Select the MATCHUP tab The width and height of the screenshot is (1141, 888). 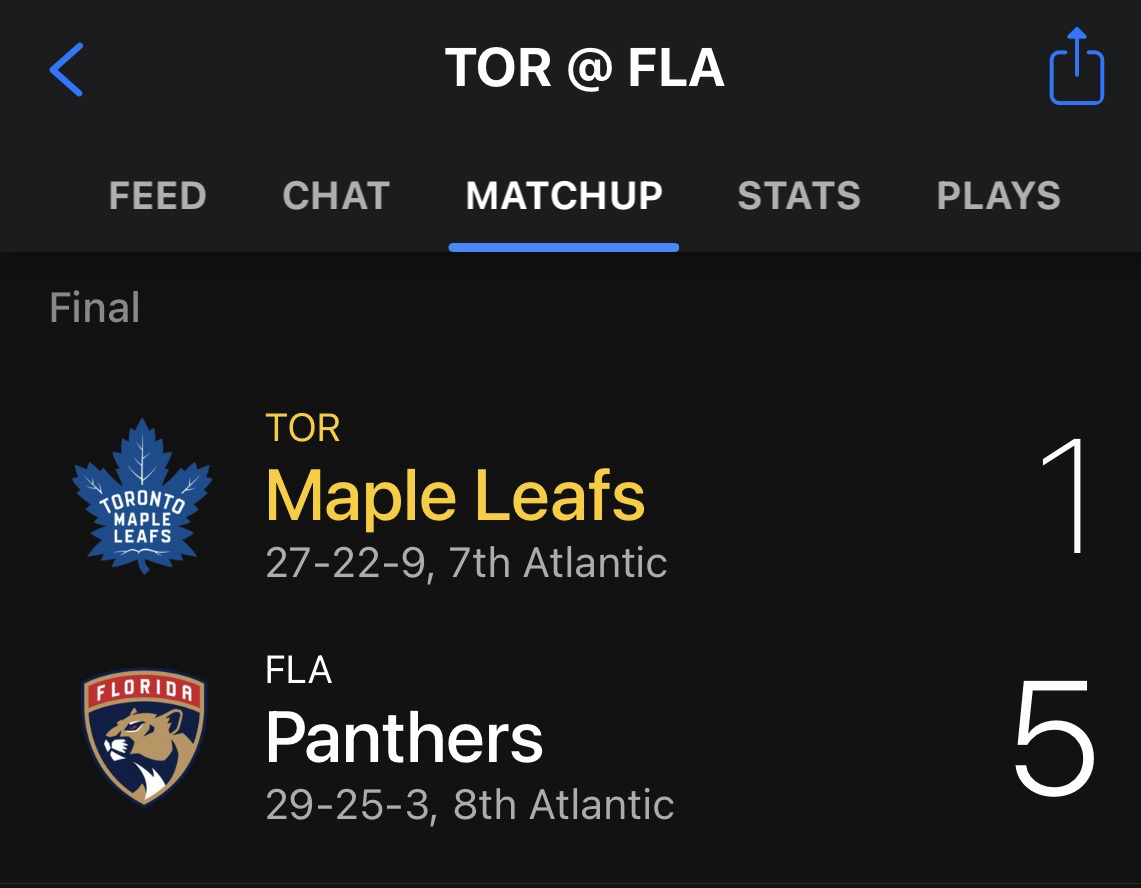(x=564, y=196)
